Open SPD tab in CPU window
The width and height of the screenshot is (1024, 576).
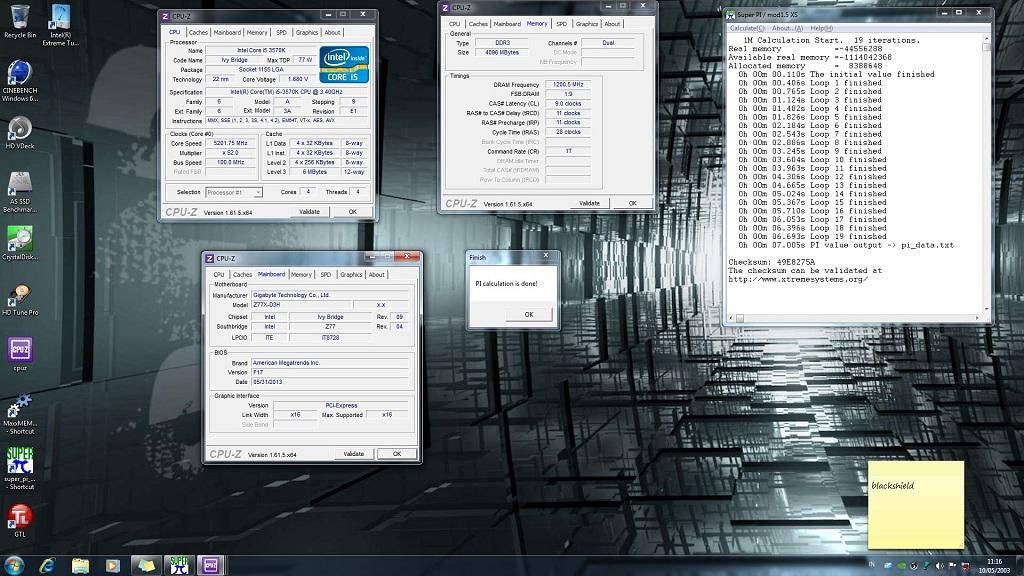tap(281, 32)
